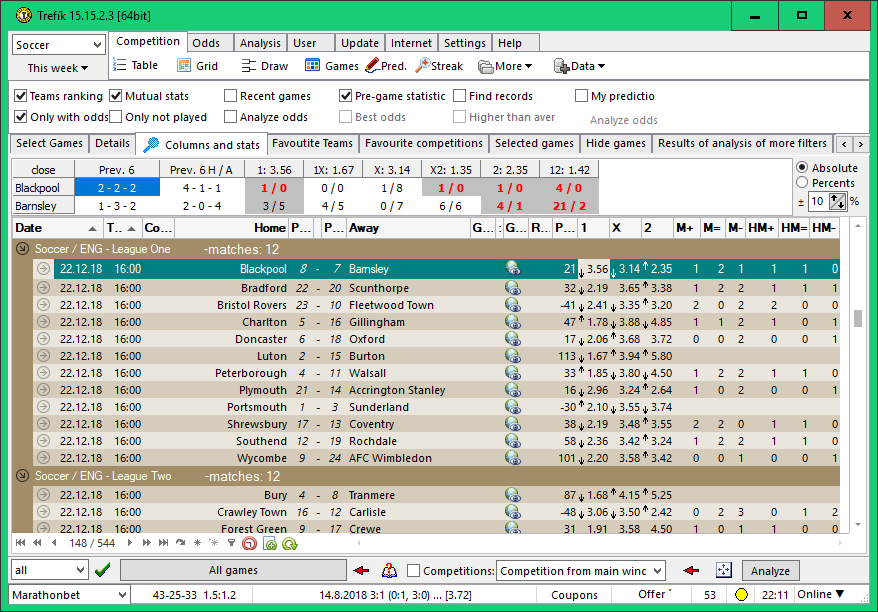Expand the This week period dropdown
This screenshot has width=878, height=612.
[x=58, y=68]
